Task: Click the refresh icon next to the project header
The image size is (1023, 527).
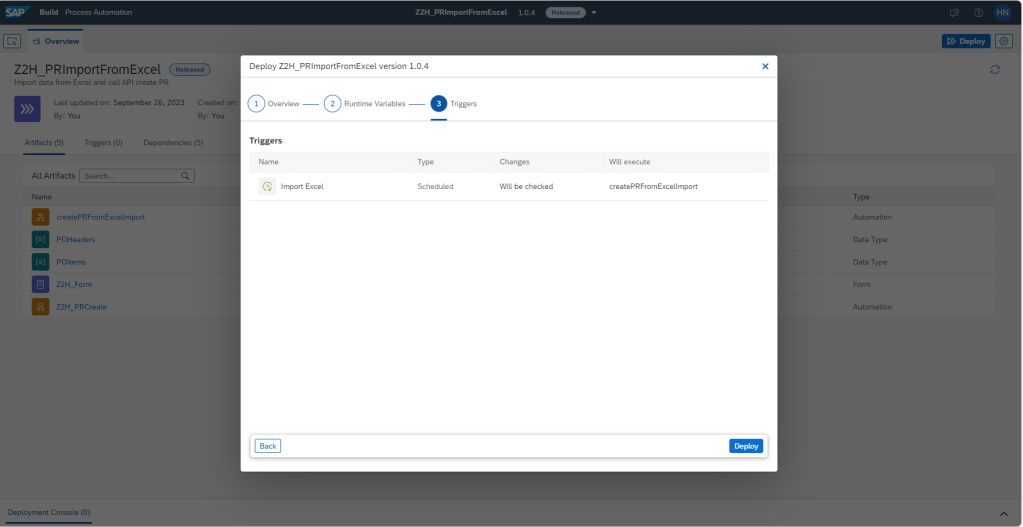Action: point(994,69)
